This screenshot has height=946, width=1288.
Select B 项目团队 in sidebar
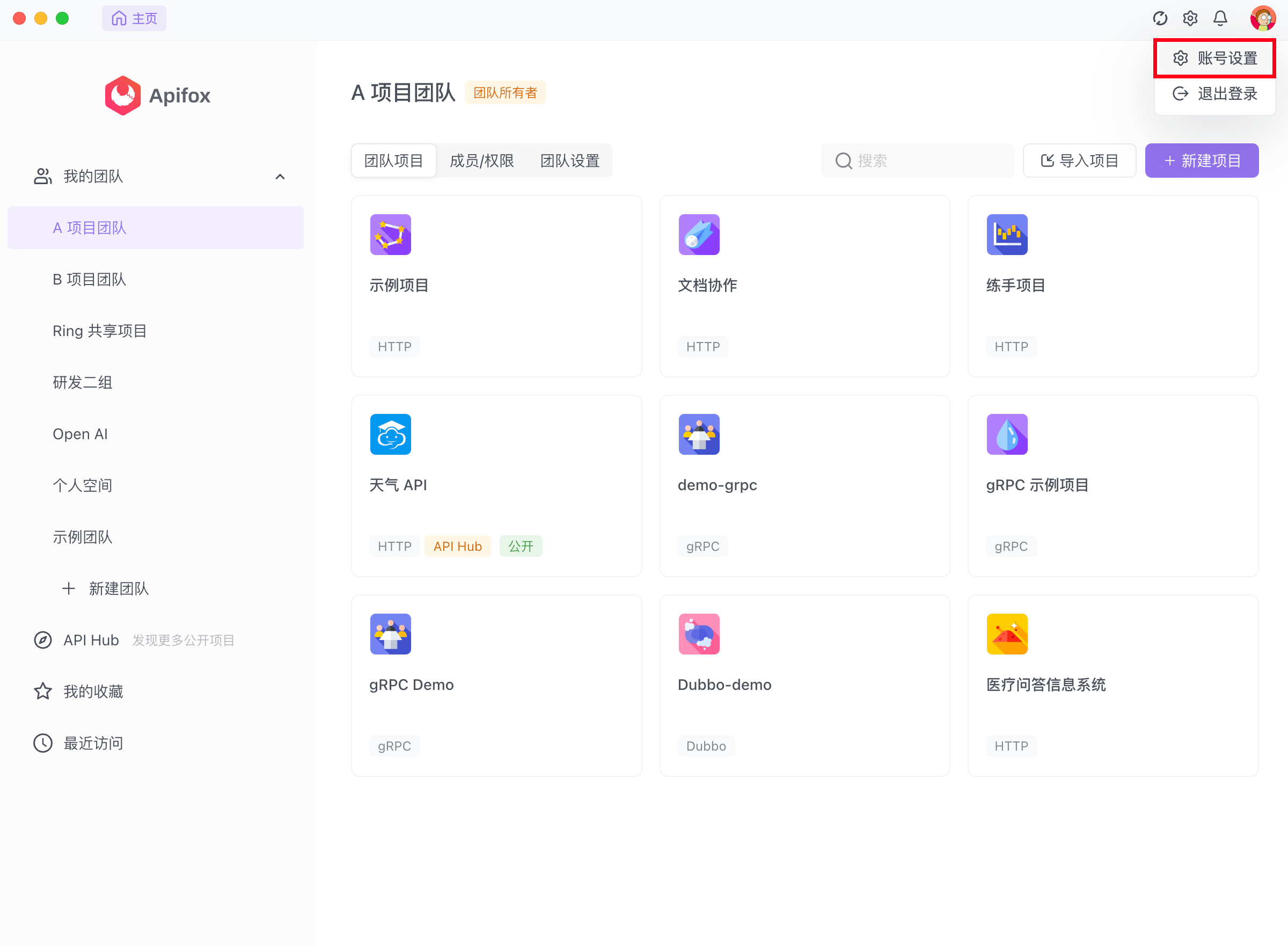point(89,279)
